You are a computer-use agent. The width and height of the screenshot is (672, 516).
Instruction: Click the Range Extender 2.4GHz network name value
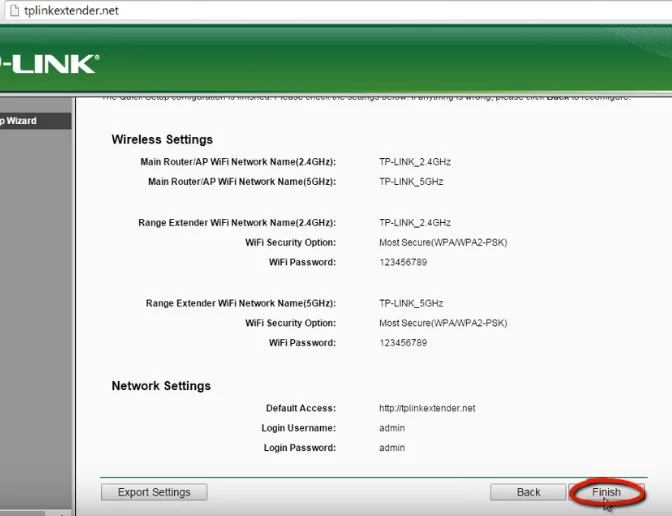pyautogui.click(x=414, y=223)
